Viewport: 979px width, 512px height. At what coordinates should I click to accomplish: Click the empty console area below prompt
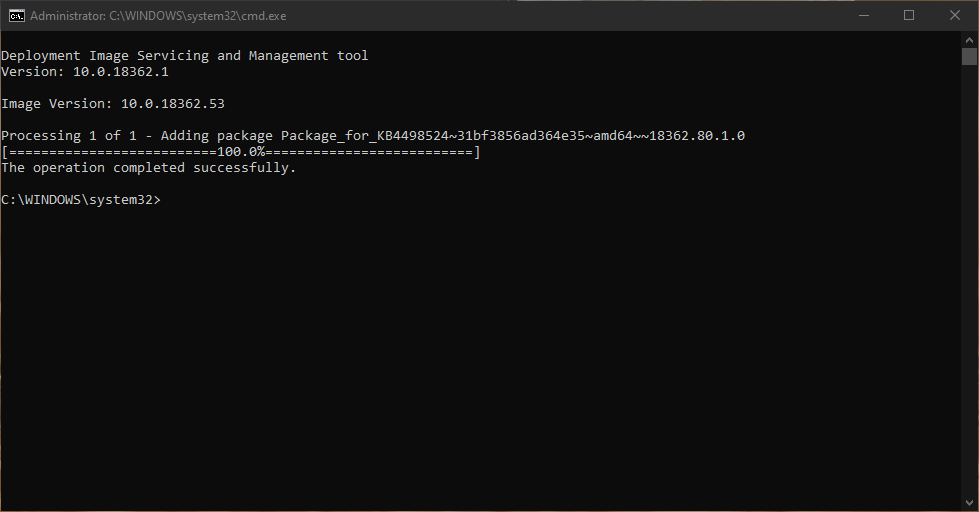[480, 360]
